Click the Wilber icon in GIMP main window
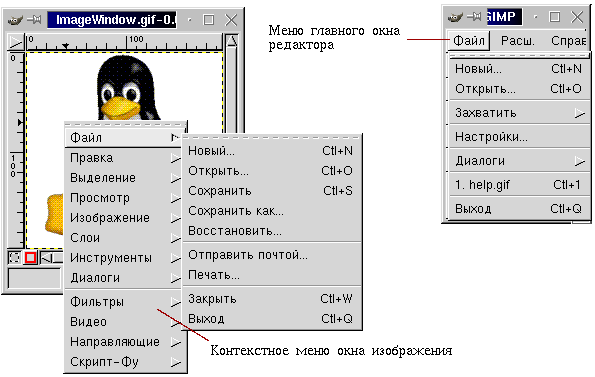595x377 pixels. (x=455, y=17)
